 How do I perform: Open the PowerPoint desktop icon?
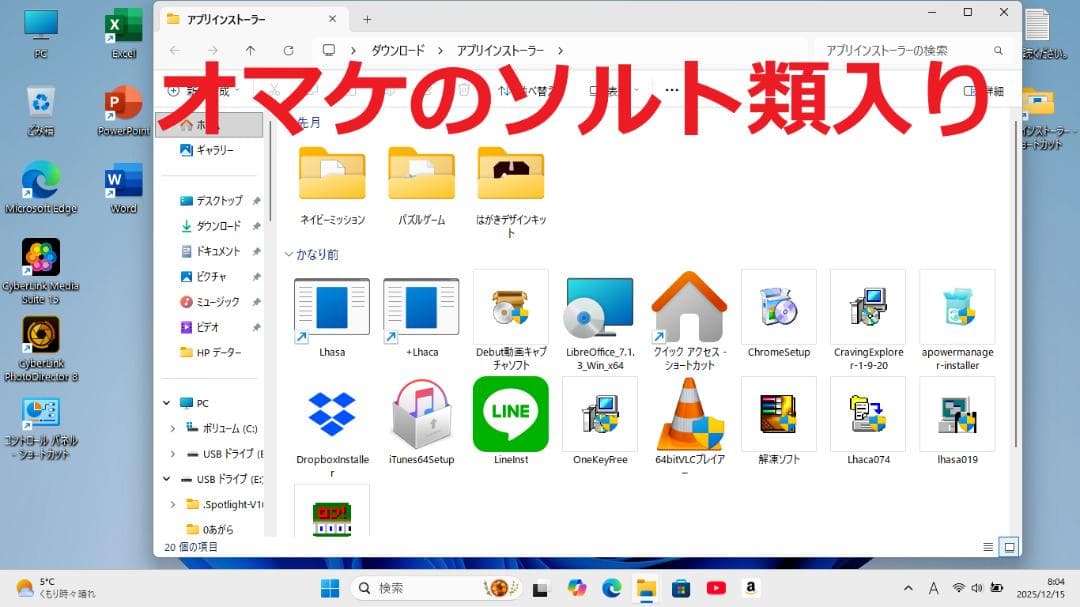pos(123,110)
